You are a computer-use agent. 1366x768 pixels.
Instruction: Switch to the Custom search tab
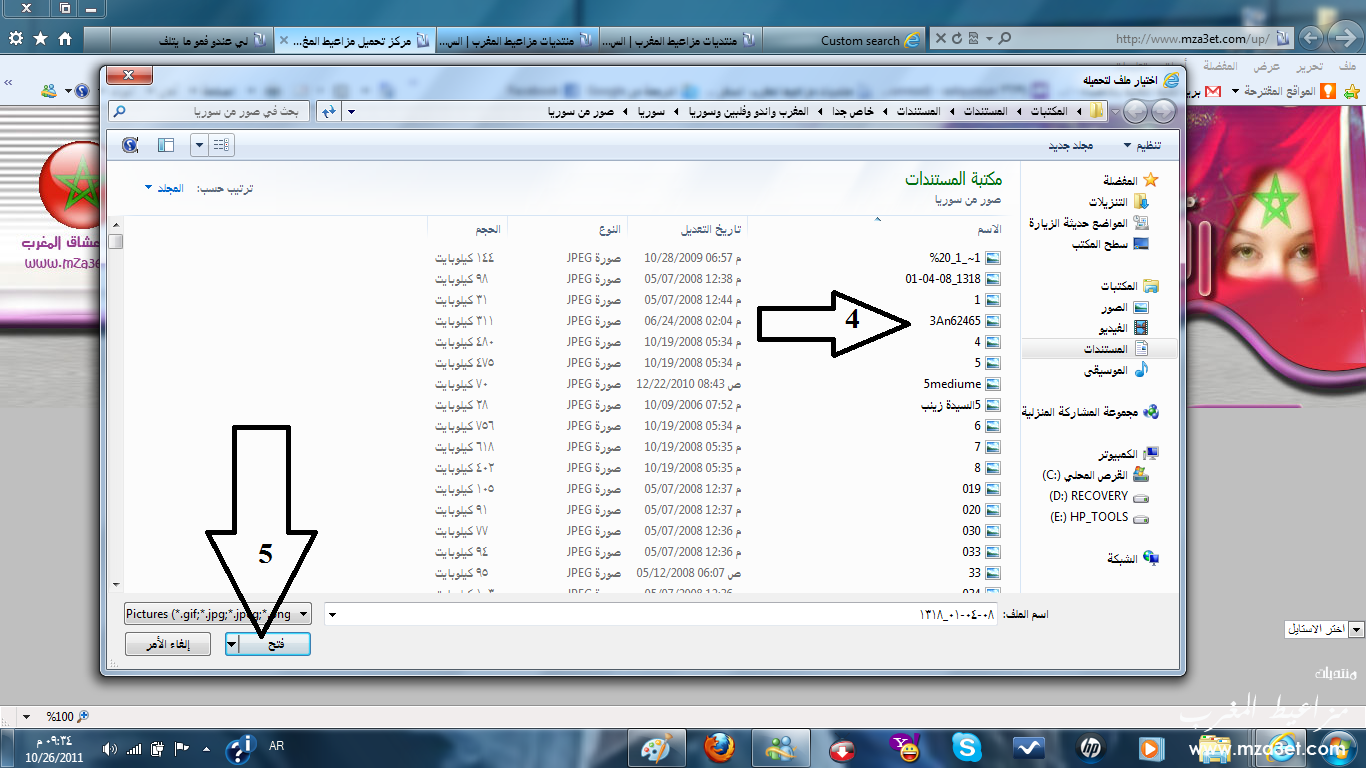click(860, 41)
